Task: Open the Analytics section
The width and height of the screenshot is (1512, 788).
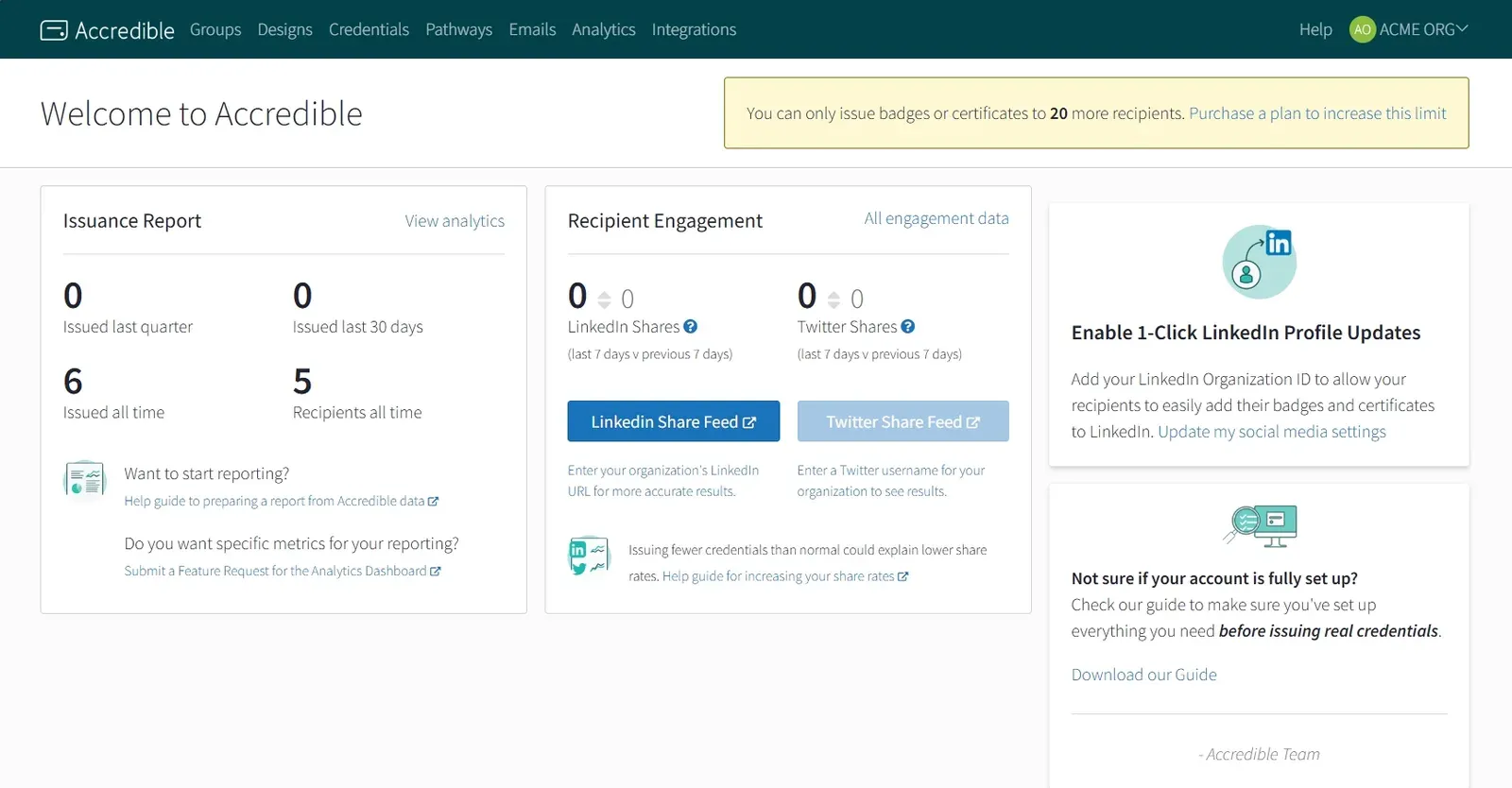Action: tap(603, 29)
